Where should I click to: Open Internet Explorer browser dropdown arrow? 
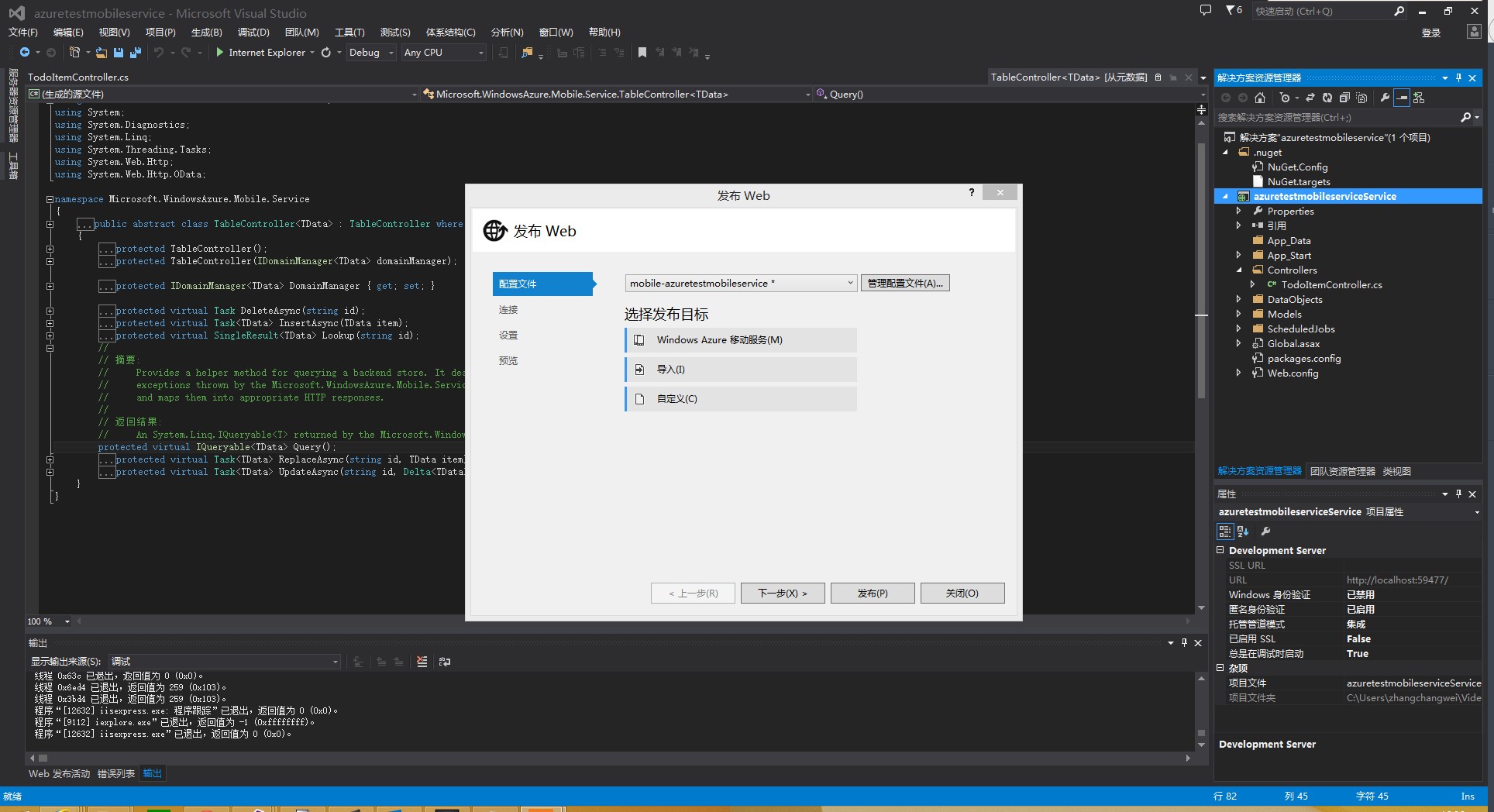[x=312, y=52]
